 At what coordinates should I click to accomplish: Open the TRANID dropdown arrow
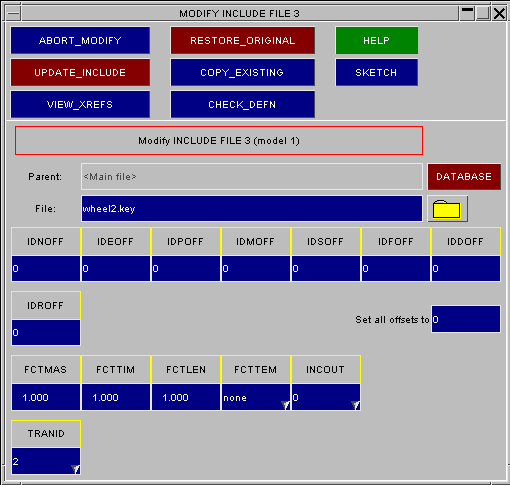click(75, 469)
